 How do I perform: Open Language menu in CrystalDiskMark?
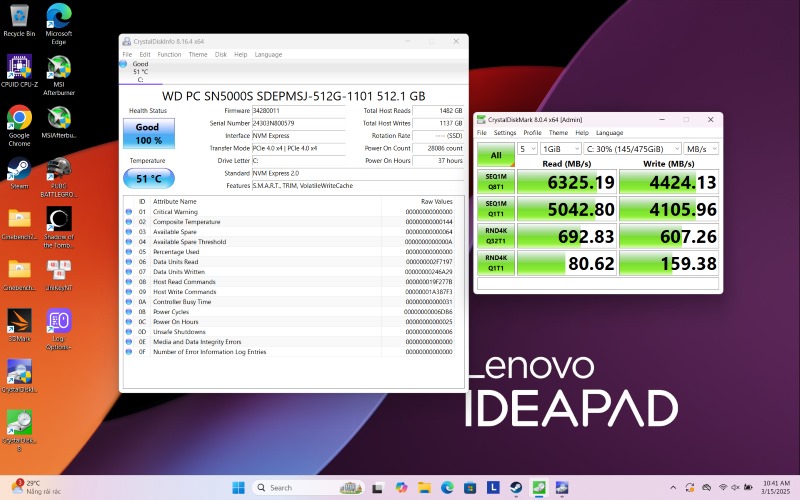610,133
